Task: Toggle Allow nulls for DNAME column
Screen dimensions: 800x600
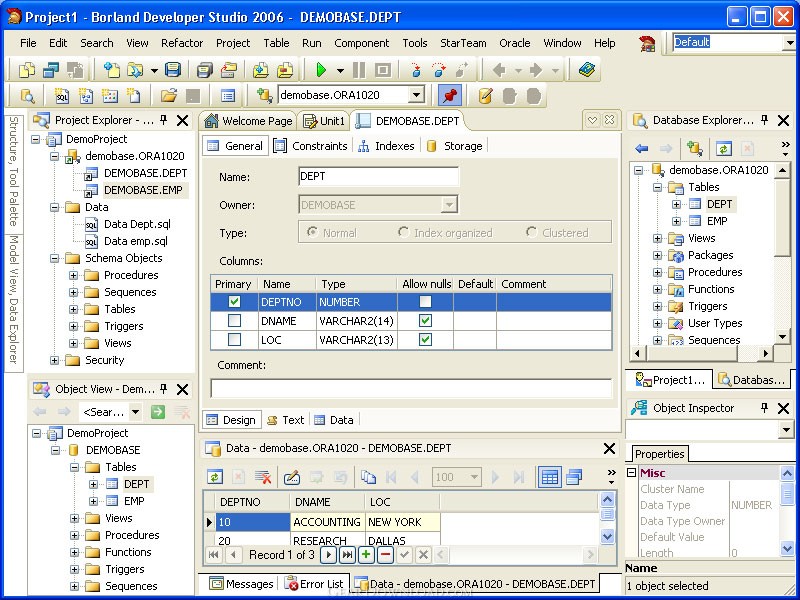Action: [425, 320]
